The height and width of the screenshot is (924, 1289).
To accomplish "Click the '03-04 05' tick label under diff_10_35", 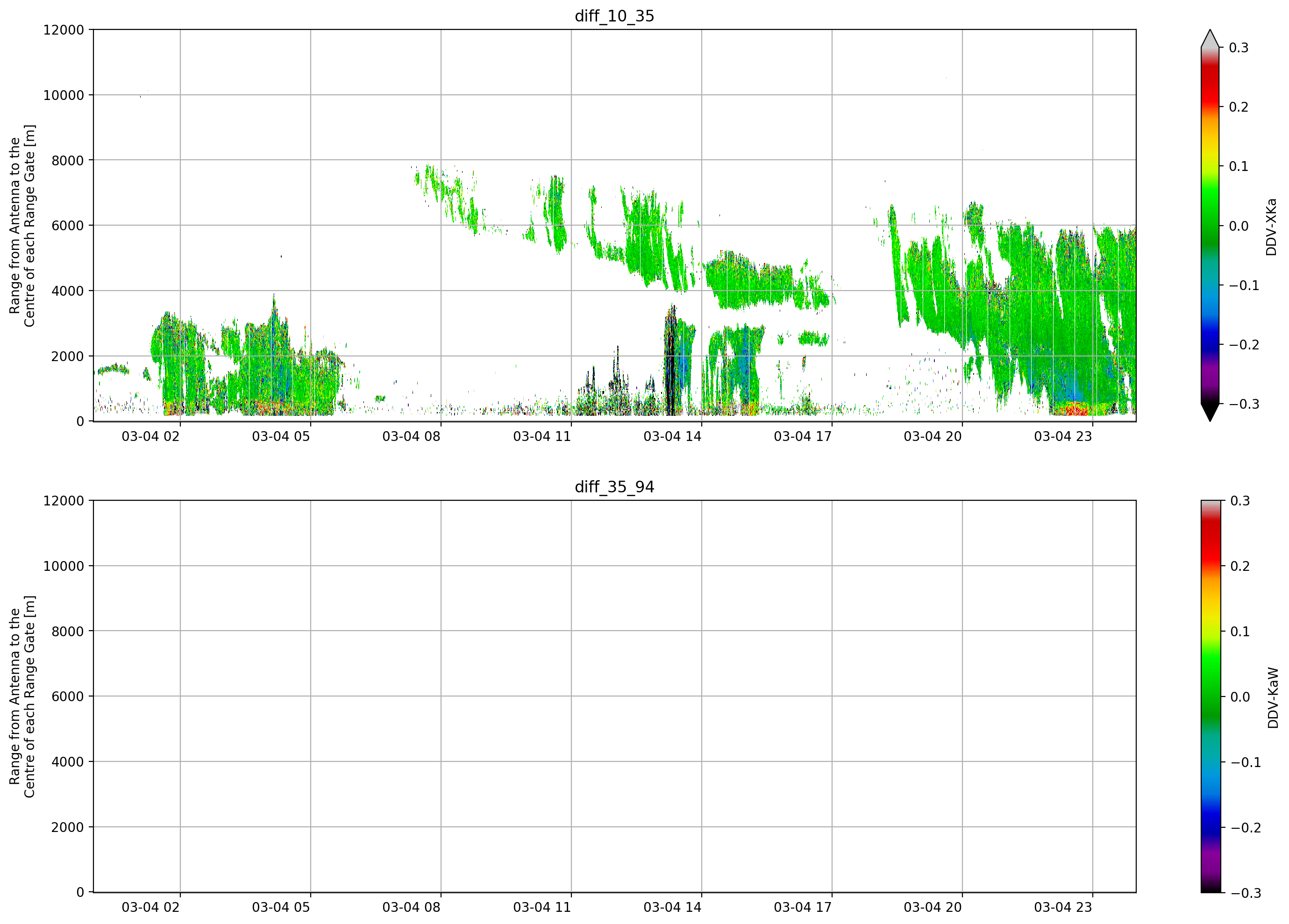I will (281, 436).
